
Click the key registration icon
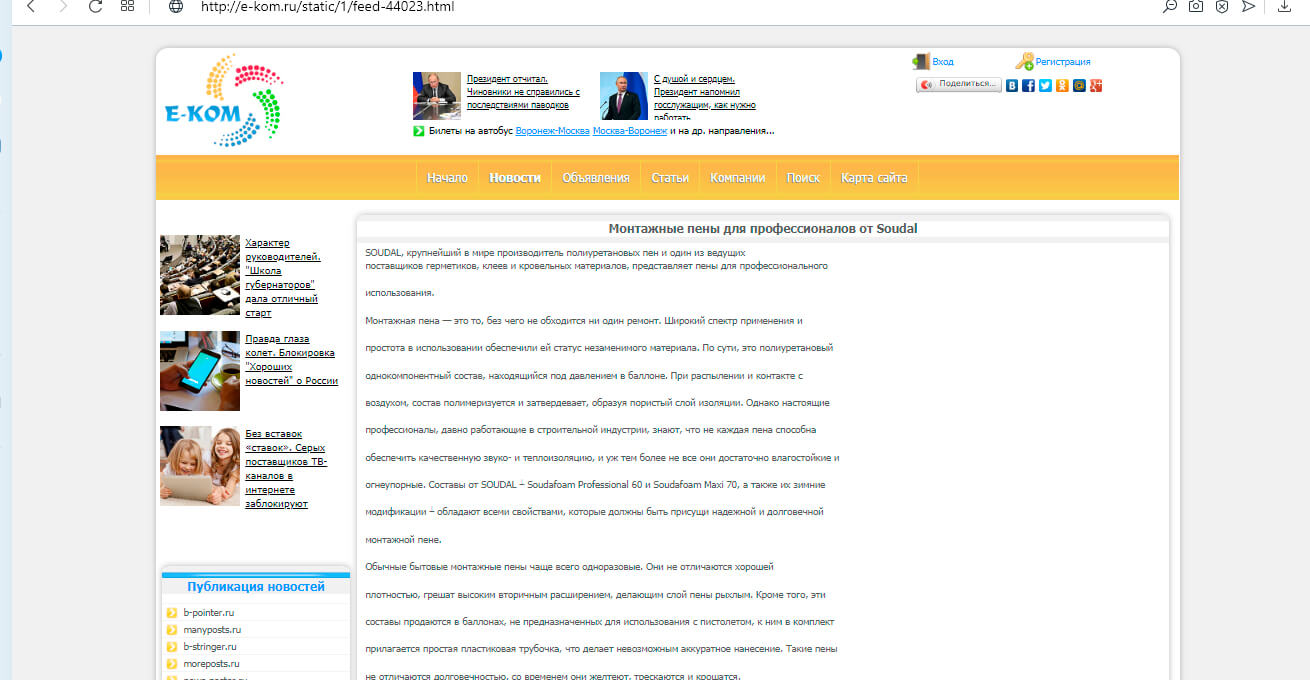[x=1024, y=61]
